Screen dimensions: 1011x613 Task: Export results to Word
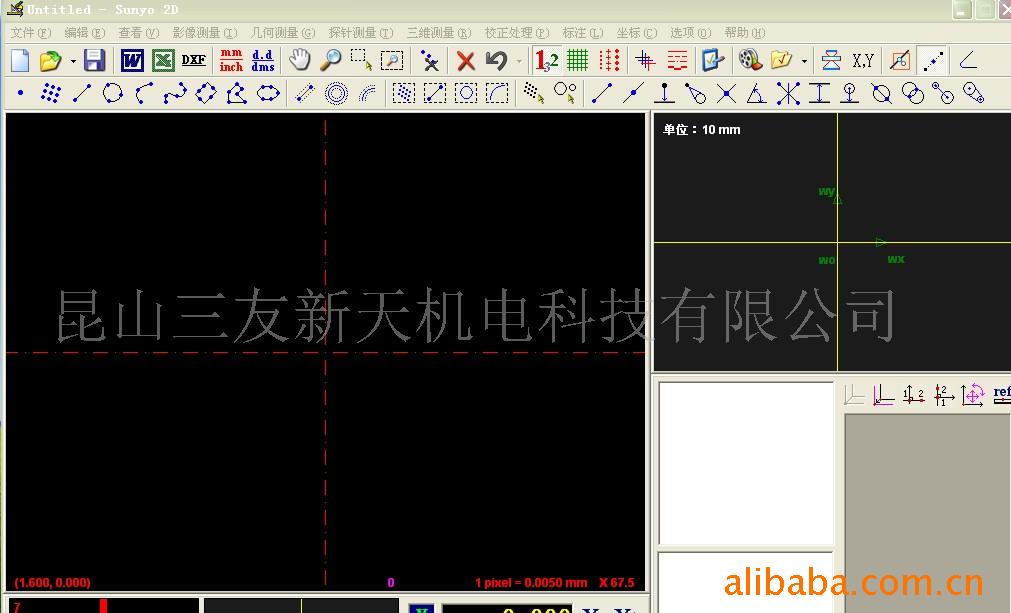coord(132,61)
